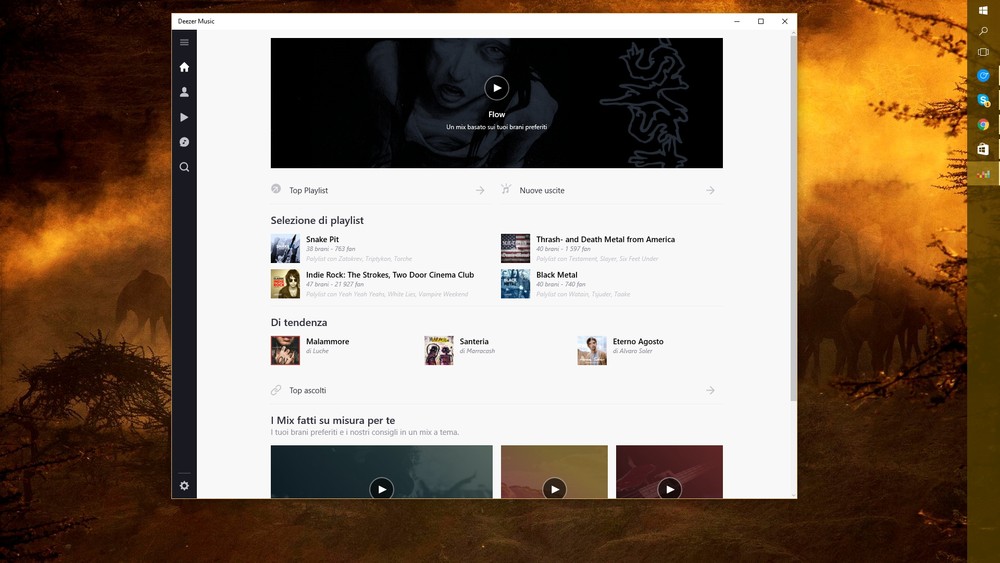Click the arrow next to Top ascolti

tap(710, 390)
